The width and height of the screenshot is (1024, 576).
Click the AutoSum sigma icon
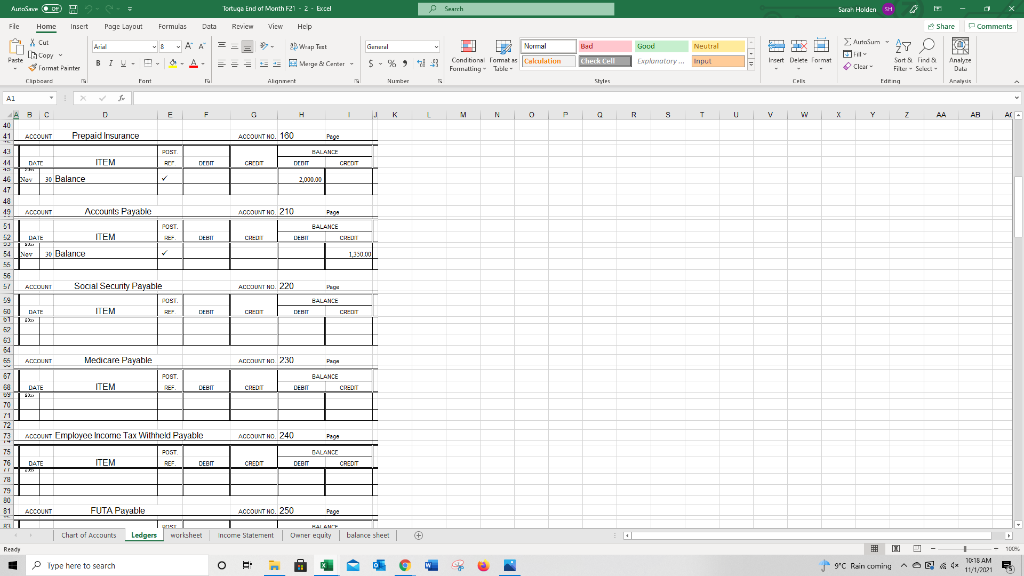(847, 42)
